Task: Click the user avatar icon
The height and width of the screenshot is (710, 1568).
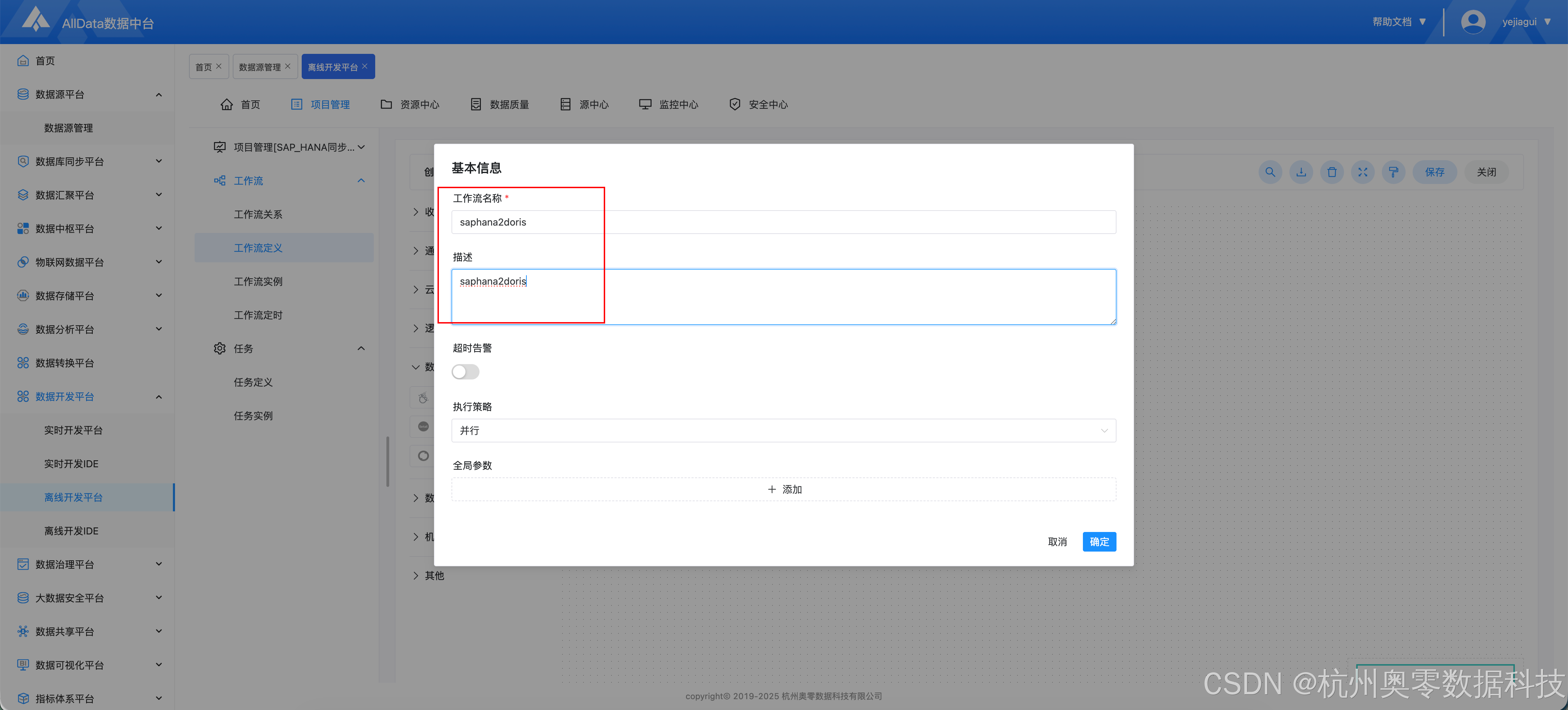Action: pyautogui.click(x=1472, y=22)
